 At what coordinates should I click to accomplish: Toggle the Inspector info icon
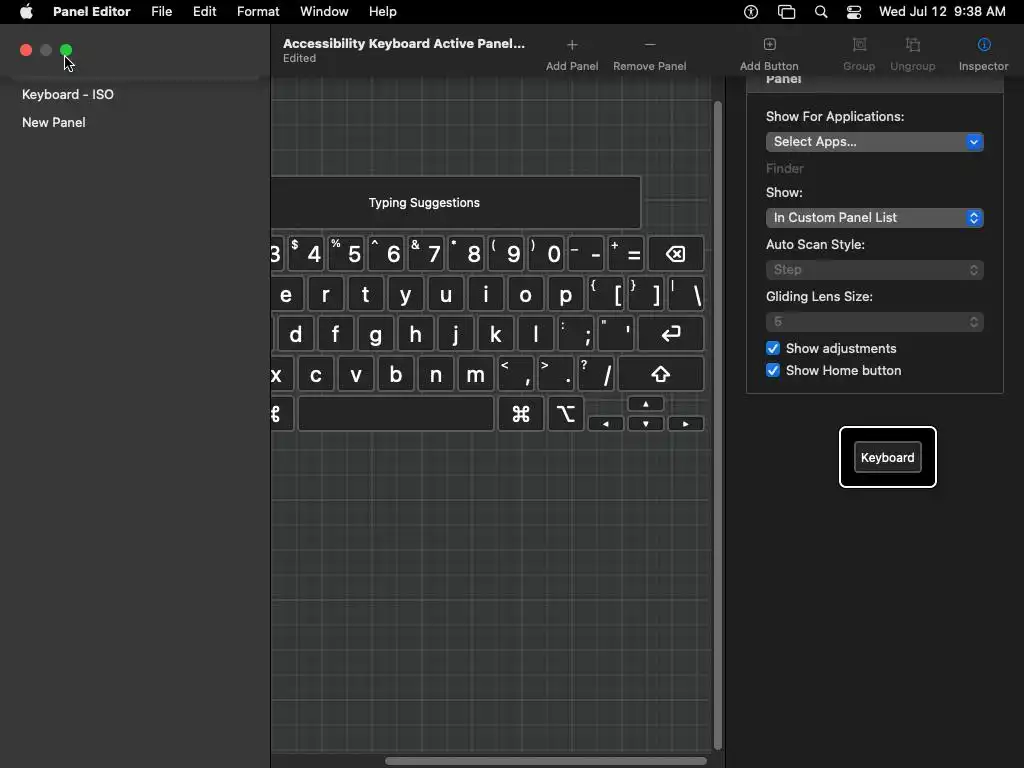[x=984, y=44]
